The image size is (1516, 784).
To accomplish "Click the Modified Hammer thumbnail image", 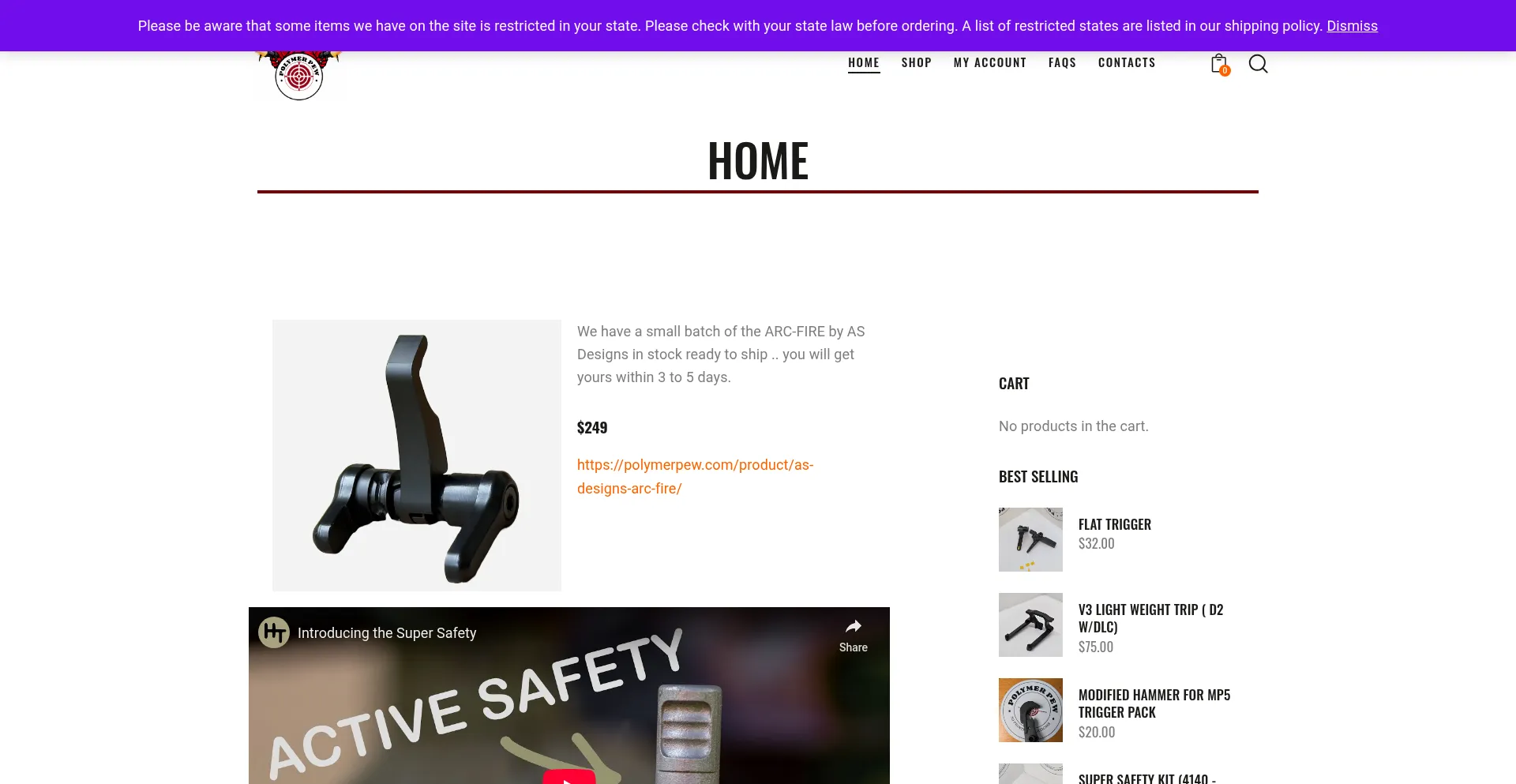I will pyautogui.click(x=1030, y=710).
